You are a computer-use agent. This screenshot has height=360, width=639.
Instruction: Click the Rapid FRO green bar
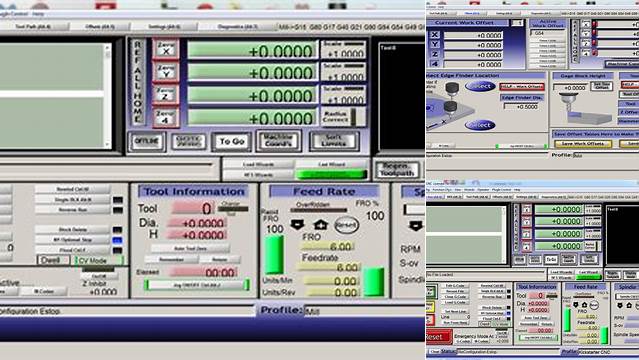(x=274, y=255)
